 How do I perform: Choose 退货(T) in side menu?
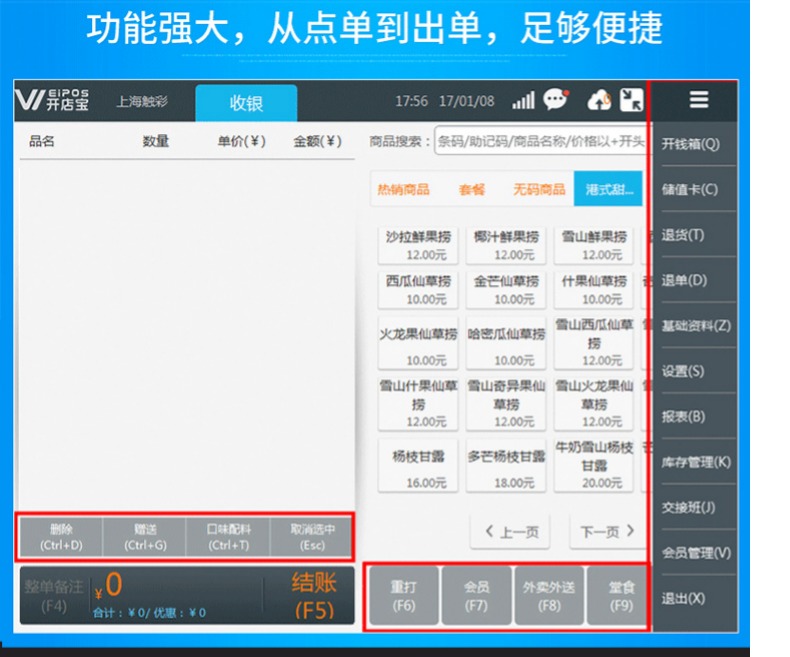695,235
